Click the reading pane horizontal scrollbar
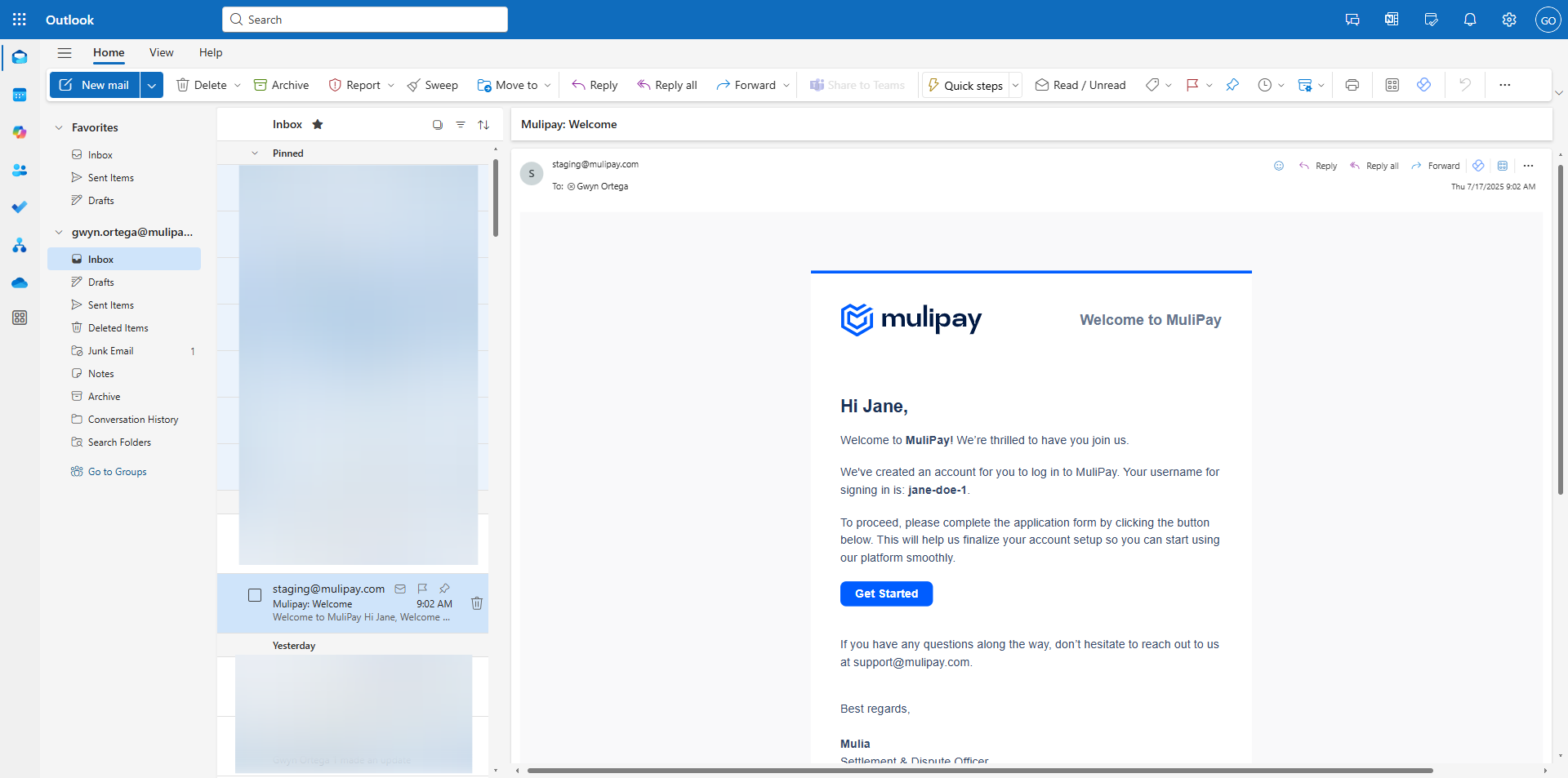 (x=980, y=771)
